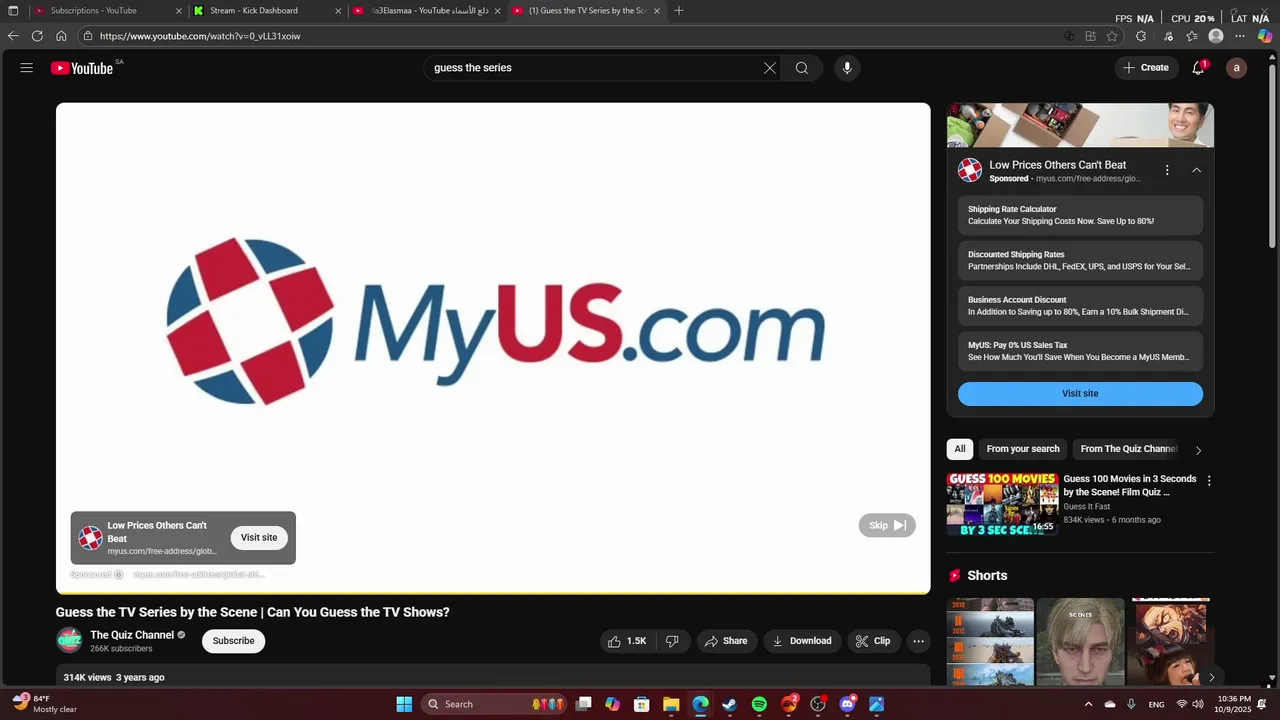Click the Create button

(1145, 68)
